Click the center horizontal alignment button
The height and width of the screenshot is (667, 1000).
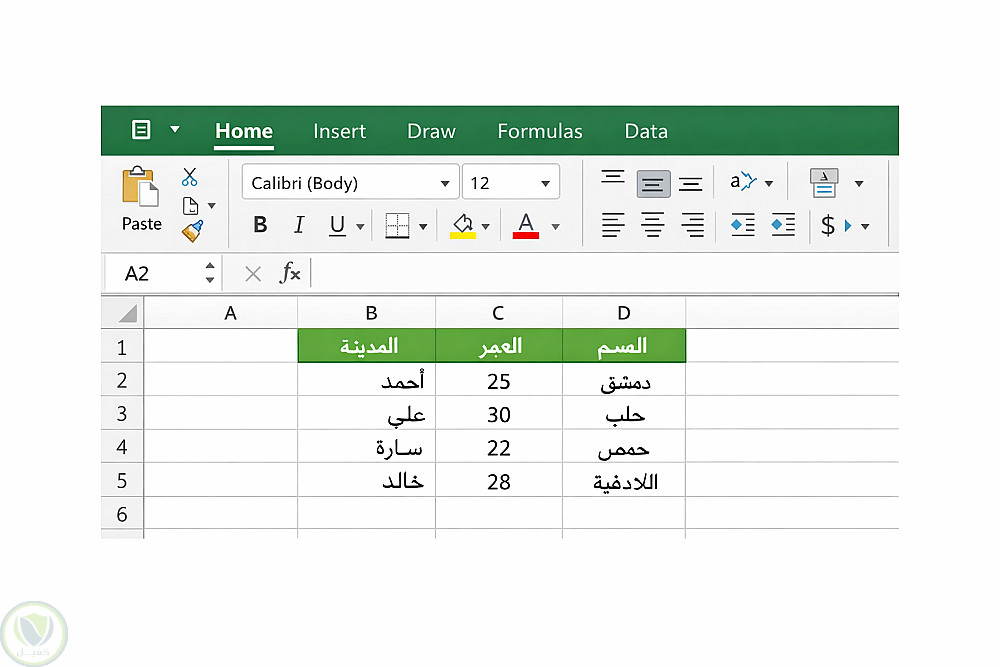click(x=653, y=226)
